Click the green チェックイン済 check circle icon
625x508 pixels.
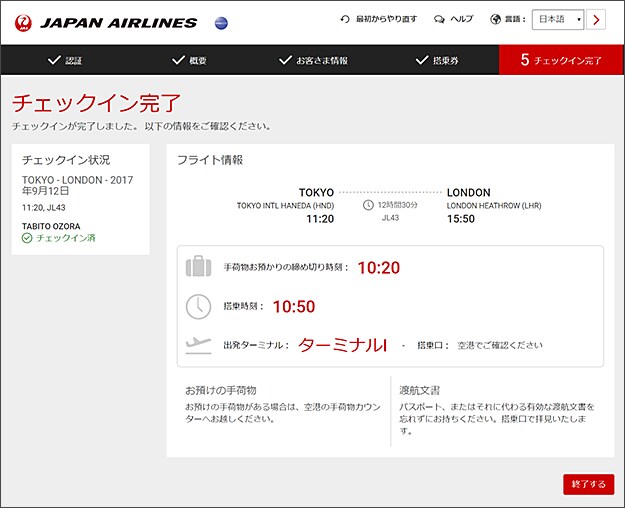(27, 238)
